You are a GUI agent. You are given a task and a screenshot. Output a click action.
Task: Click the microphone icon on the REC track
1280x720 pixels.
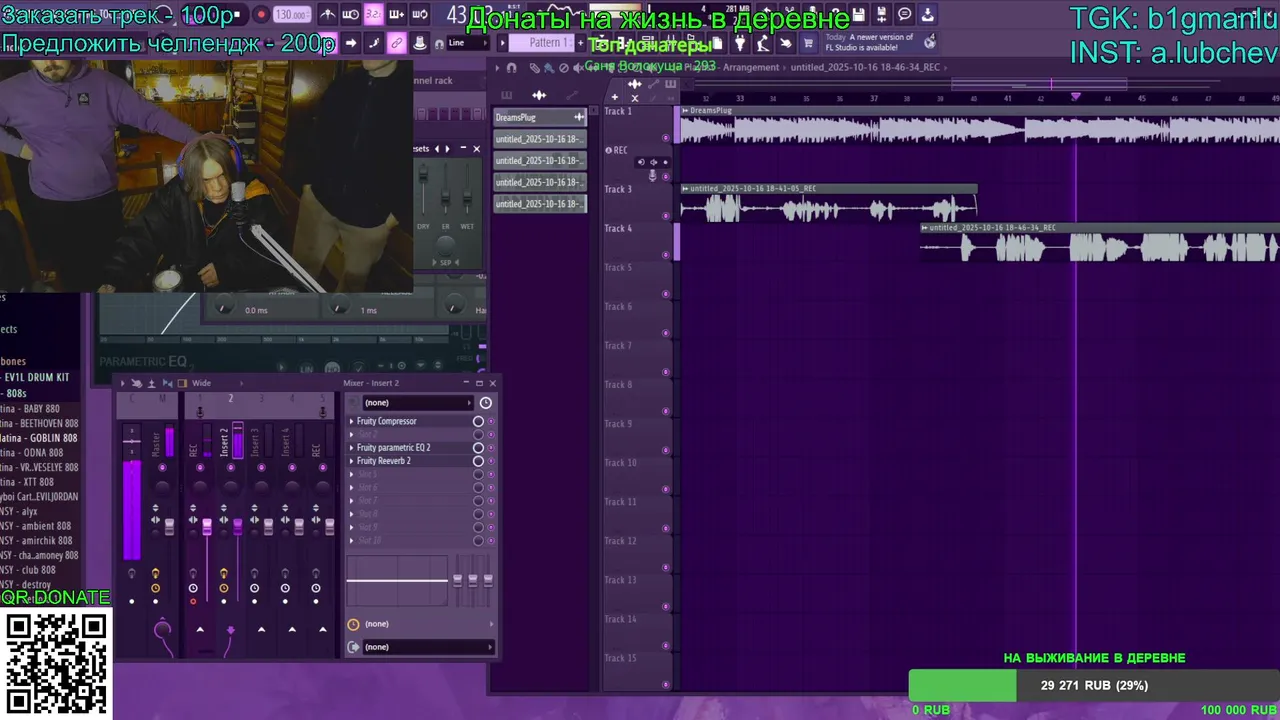[x=652, y=175]
